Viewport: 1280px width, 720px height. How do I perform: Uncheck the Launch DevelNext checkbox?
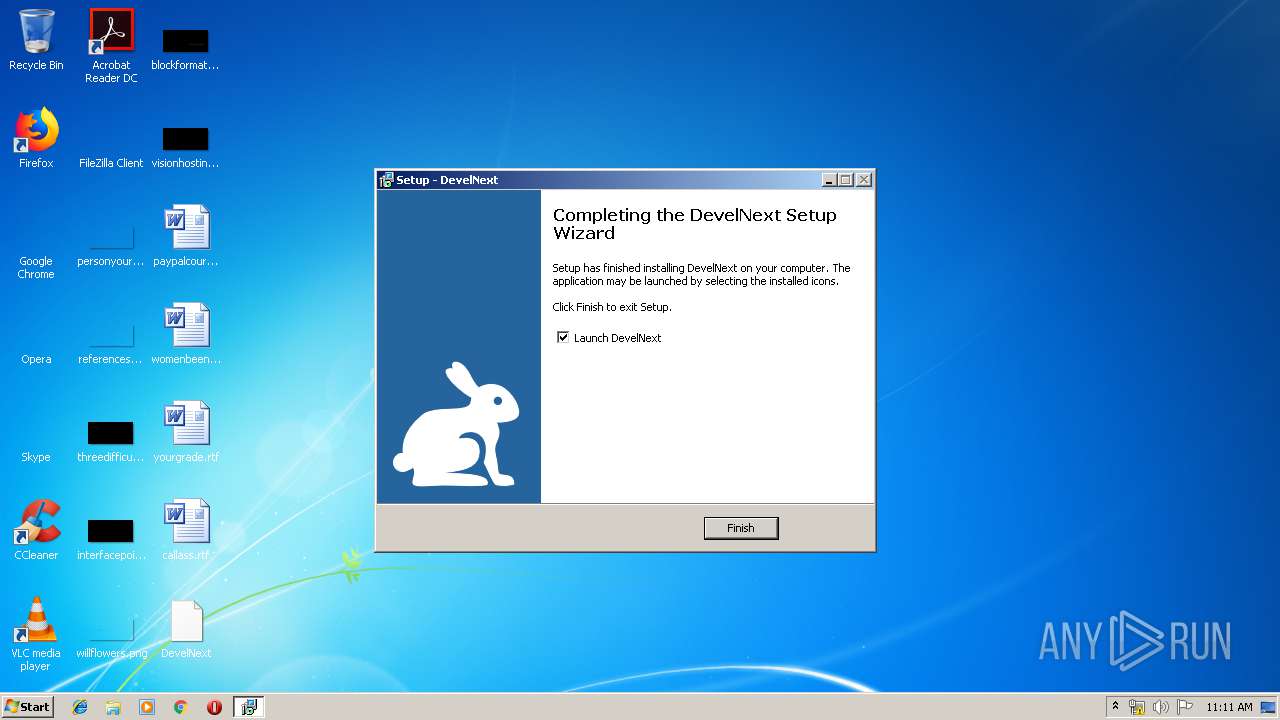point(563,338)
